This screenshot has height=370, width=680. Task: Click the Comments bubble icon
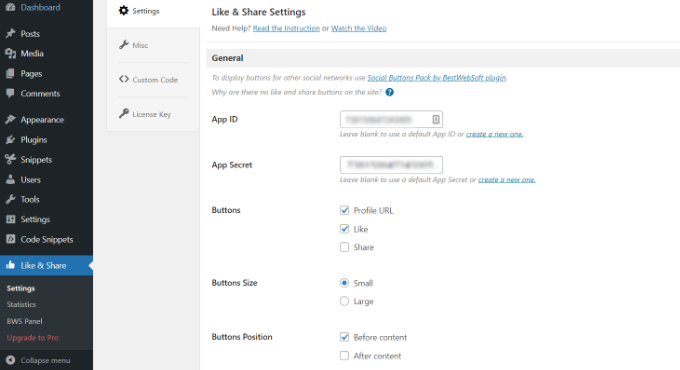coord(10,93)
